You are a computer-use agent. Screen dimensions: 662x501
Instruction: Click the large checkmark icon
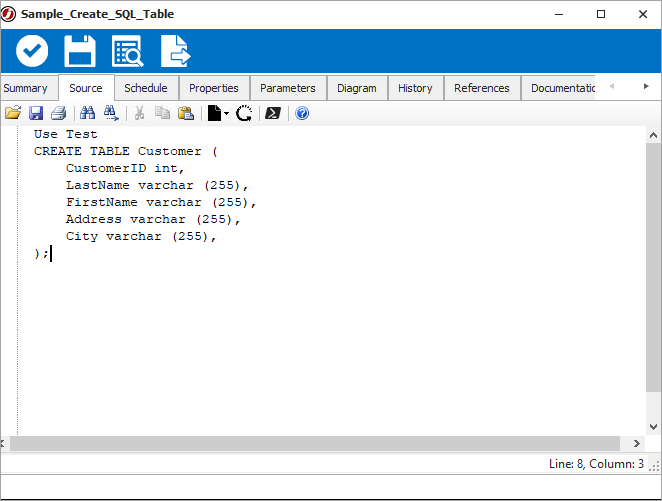pos(32,51)
